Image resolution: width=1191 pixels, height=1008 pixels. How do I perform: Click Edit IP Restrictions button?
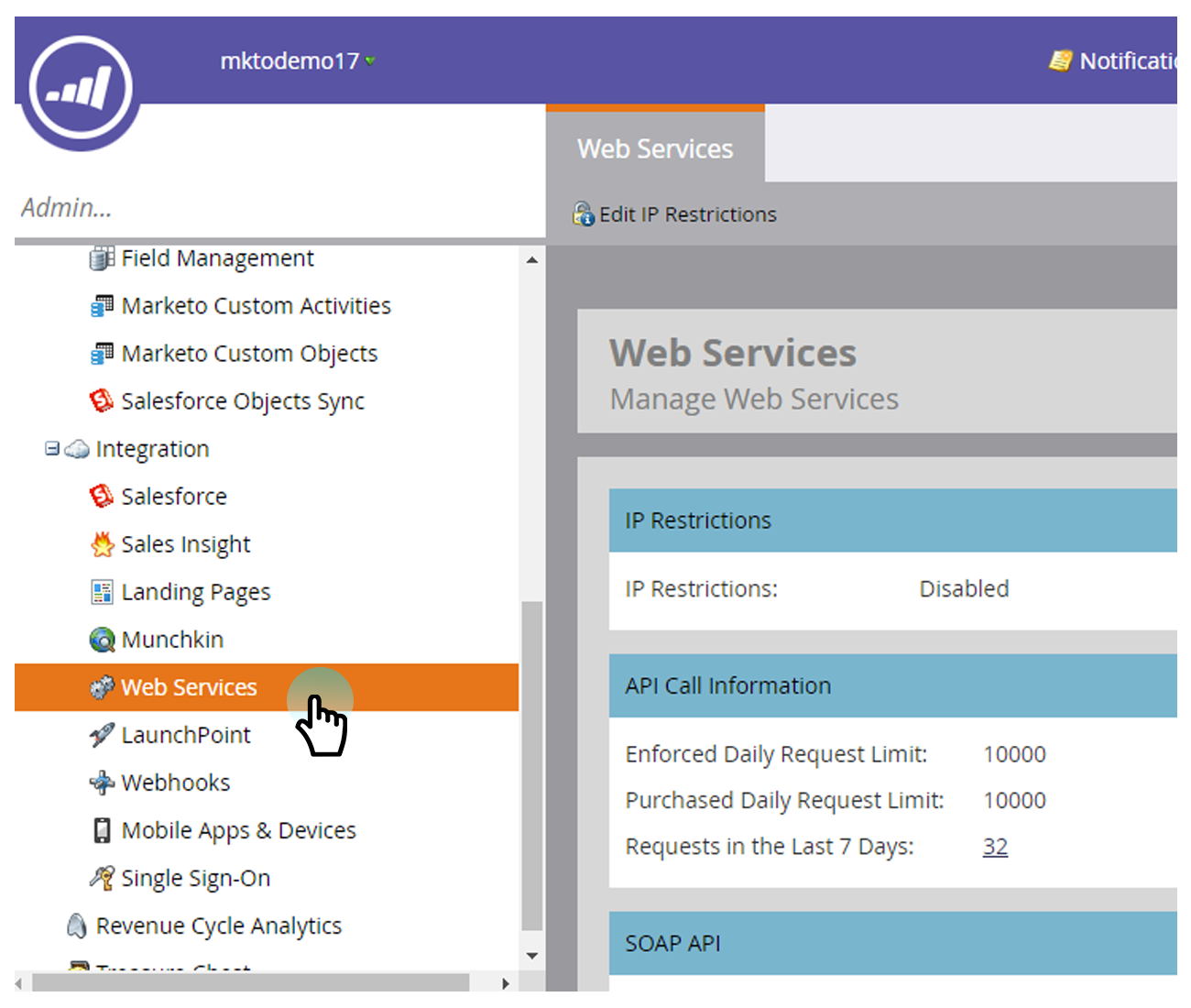(675, 214)
